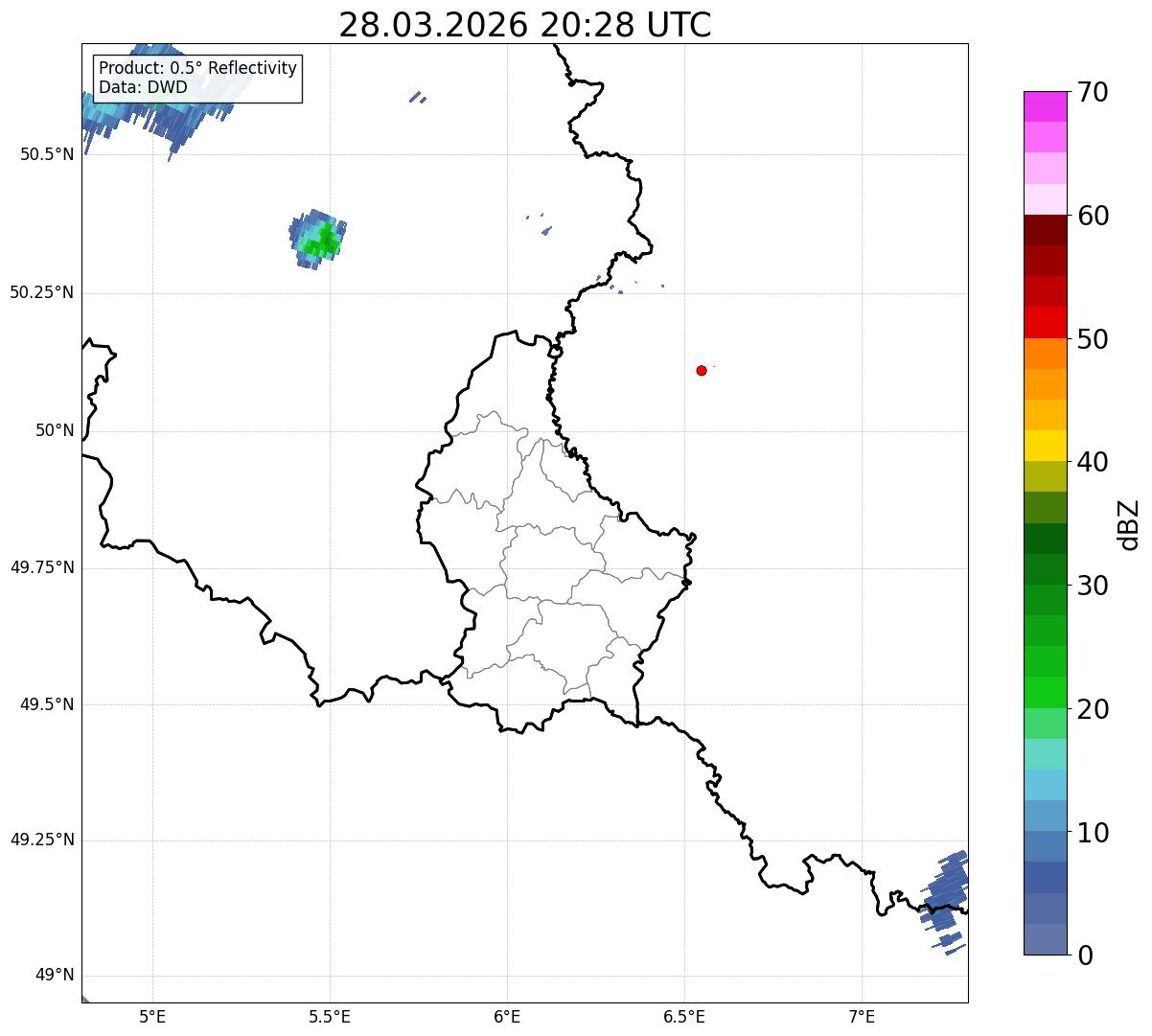The height and width of the screenshot is (1036, 1152).
Task: Click the 49.25°N latitude label
Action: (x=42, y=840)
